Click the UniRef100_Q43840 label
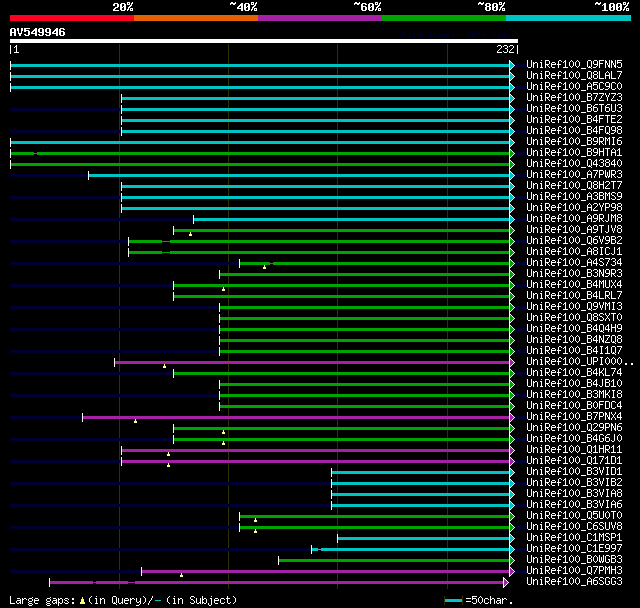Viewport: 640px width, 608px height. 574,164
